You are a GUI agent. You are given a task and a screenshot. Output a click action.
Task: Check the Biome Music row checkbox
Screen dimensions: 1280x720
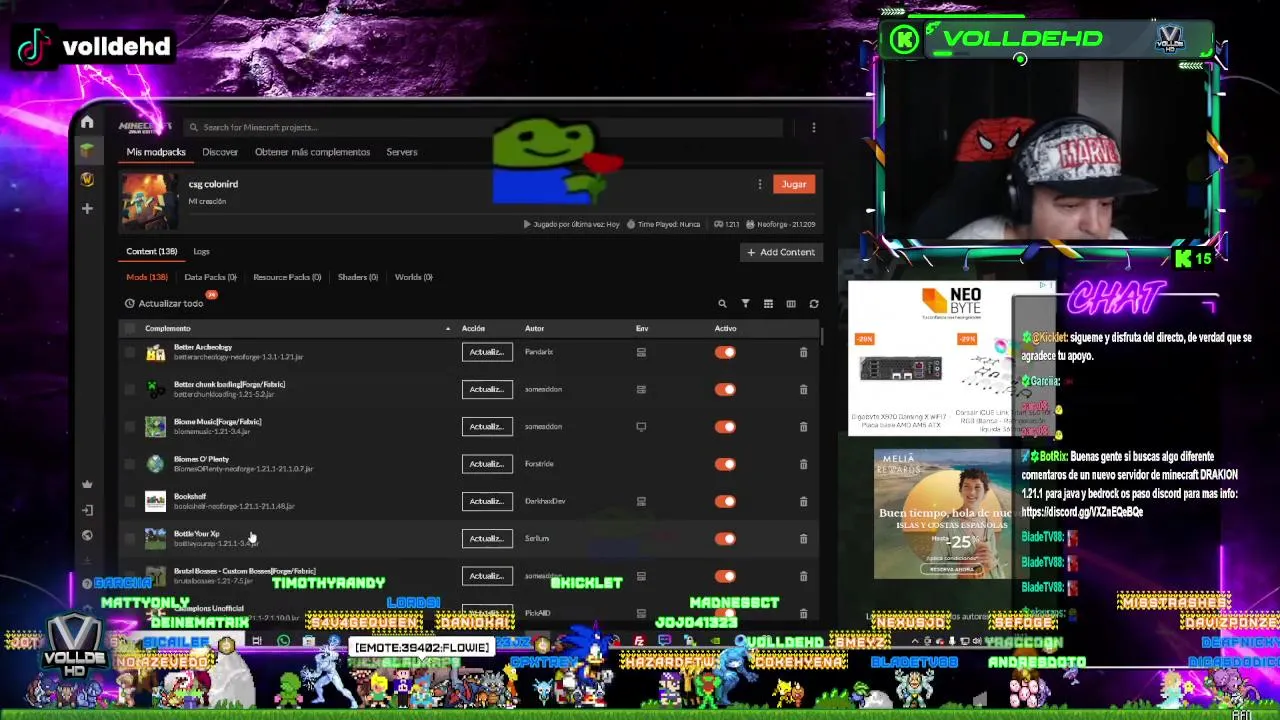tap(130, 427)
